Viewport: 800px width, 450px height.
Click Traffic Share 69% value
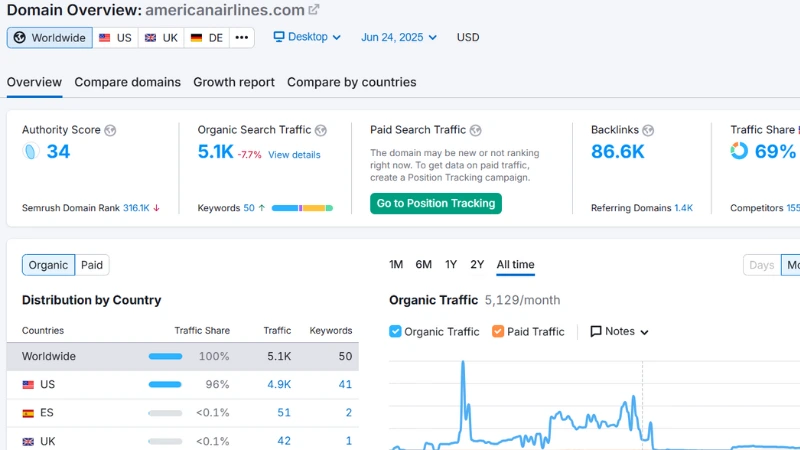click(x=775, y=152)
